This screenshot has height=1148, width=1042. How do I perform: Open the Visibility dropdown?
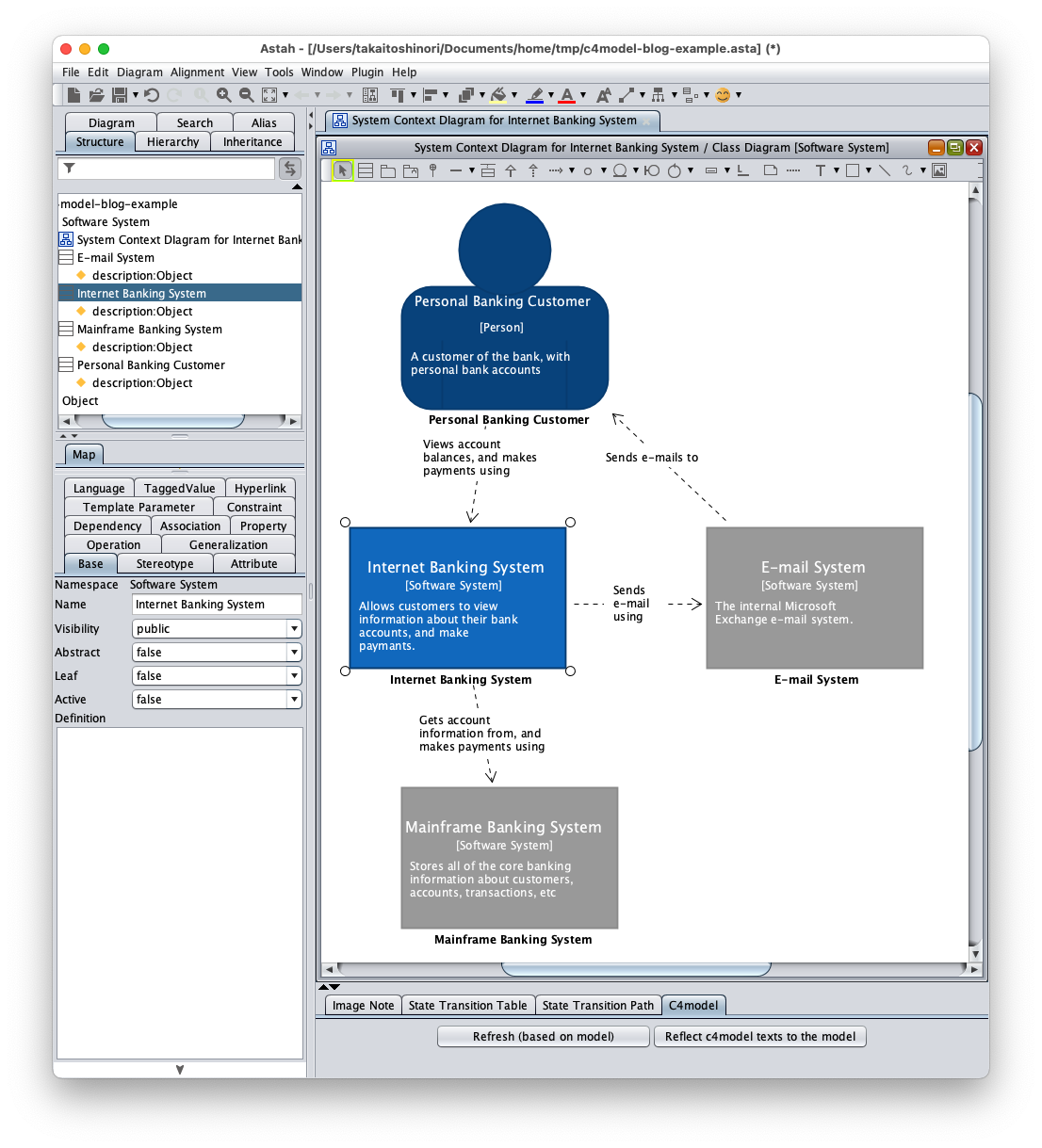(294, 629)
